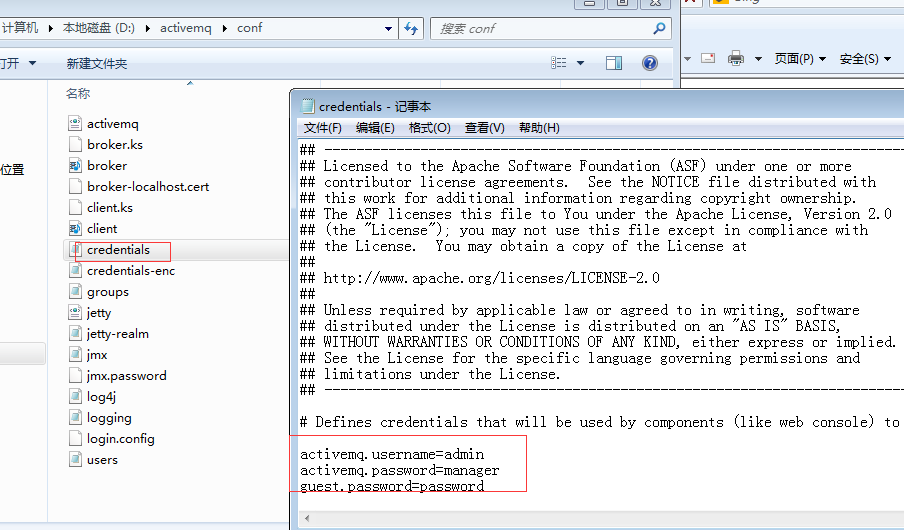Click the activemq.password=manager line
Screen dimensions: 904x530
pos(400,471)
